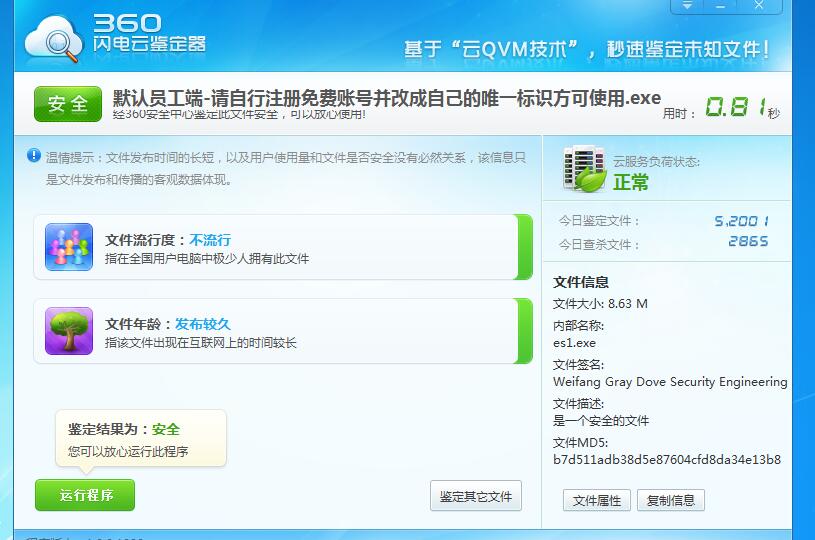
Task: Click 鉴定其它文件 to appraise another file
Action: pos(476,496)
